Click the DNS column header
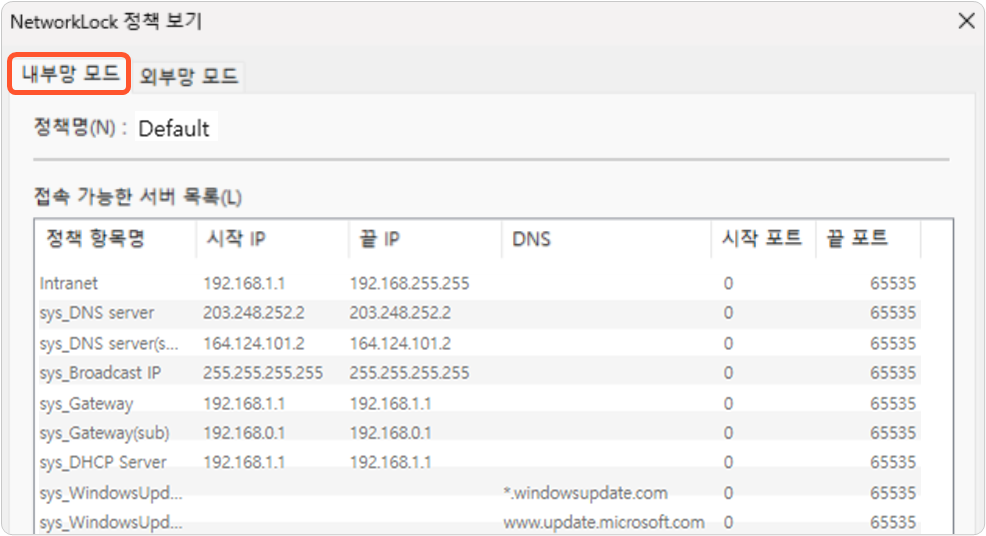This screenshot has width=986, height=536. (607, 238)
